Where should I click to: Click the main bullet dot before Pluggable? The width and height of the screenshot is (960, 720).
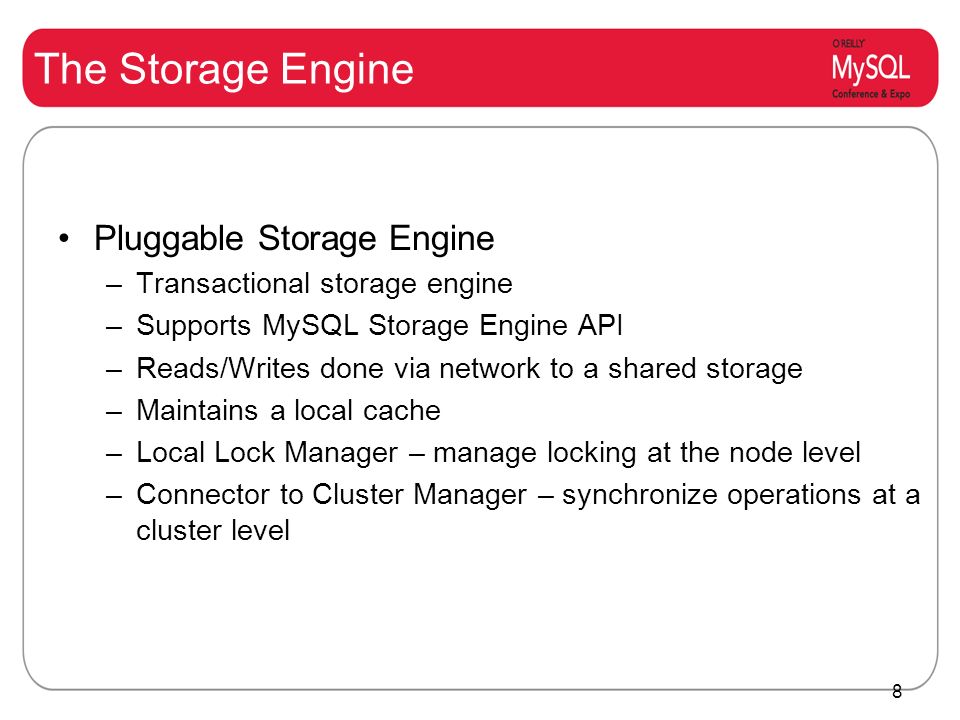(x=64, y=239)
